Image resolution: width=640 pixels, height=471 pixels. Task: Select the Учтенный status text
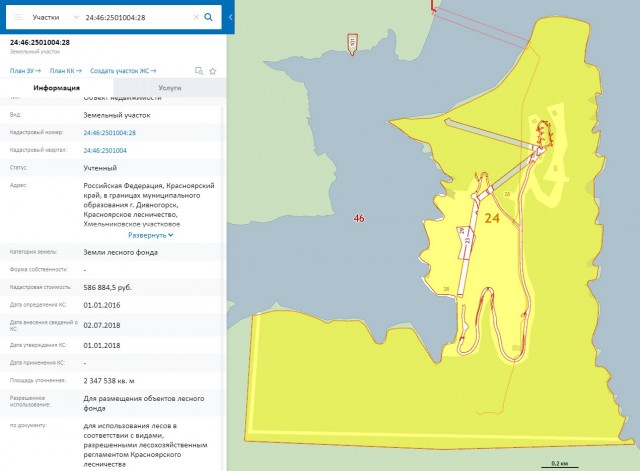(x=100, y=168)
